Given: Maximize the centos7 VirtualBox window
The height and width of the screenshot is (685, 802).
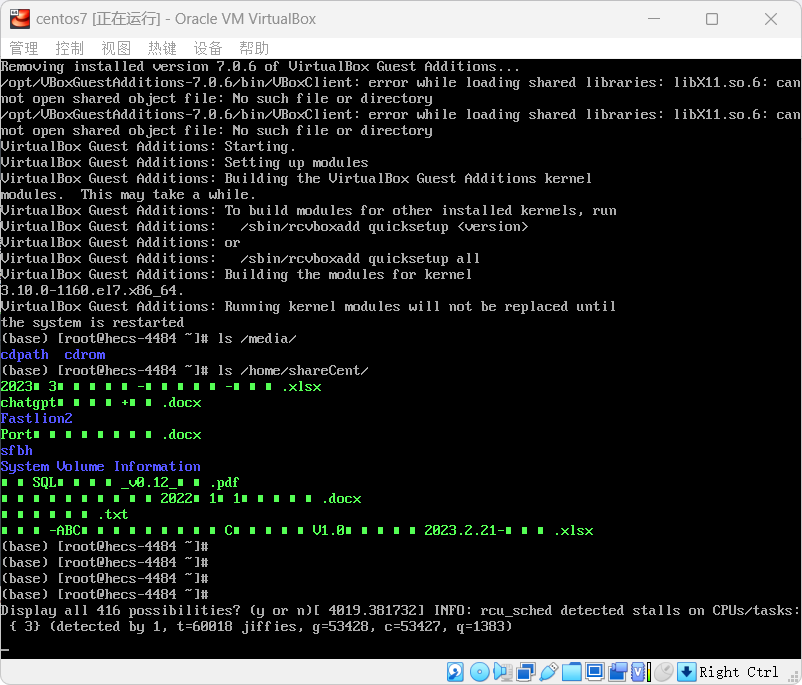Looking at the screenshot, I should [711, 19].
